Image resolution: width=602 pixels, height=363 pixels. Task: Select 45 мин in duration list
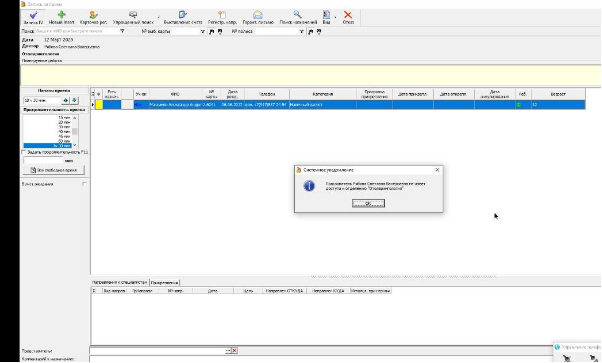(x=48, y=136)
